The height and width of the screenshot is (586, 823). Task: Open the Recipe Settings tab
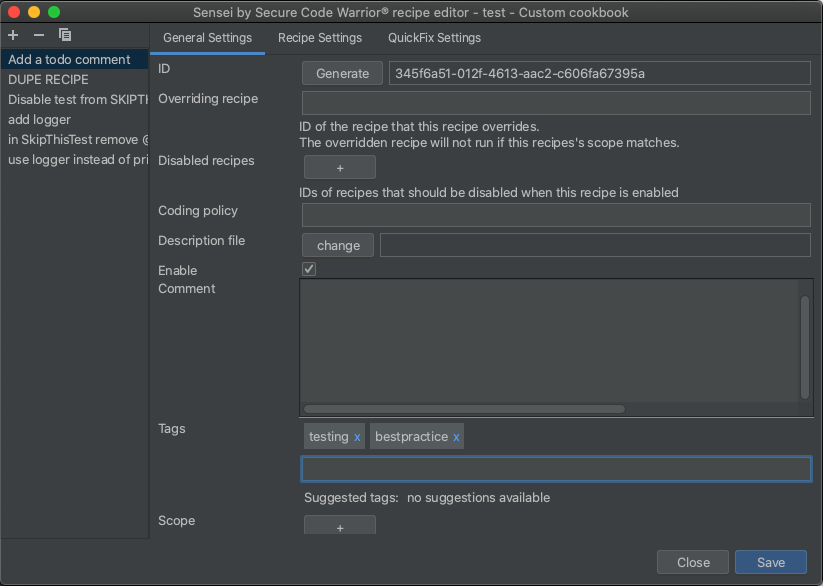320,38
